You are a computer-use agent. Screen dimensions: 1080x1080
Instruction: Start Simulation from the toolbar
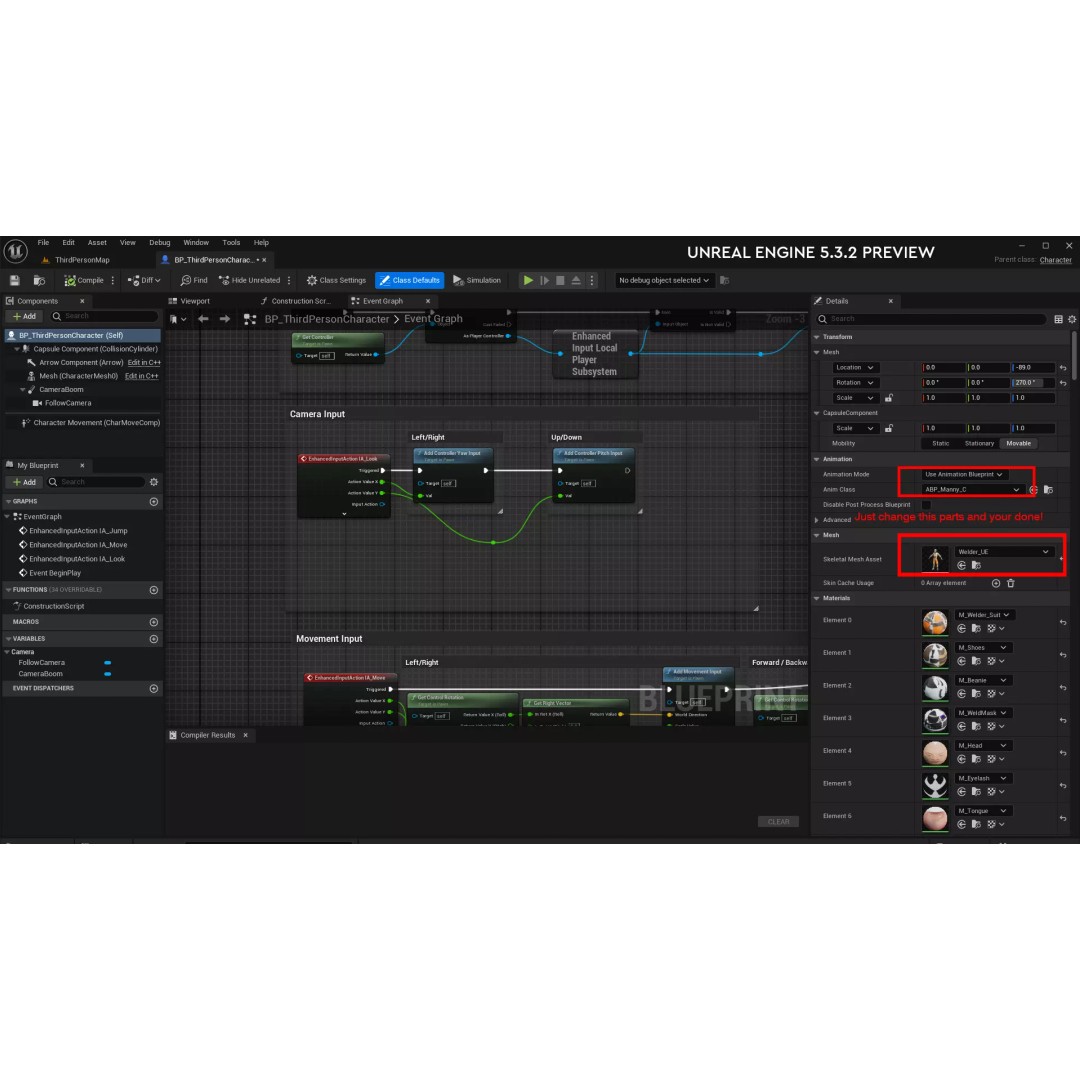coord(477,280)
